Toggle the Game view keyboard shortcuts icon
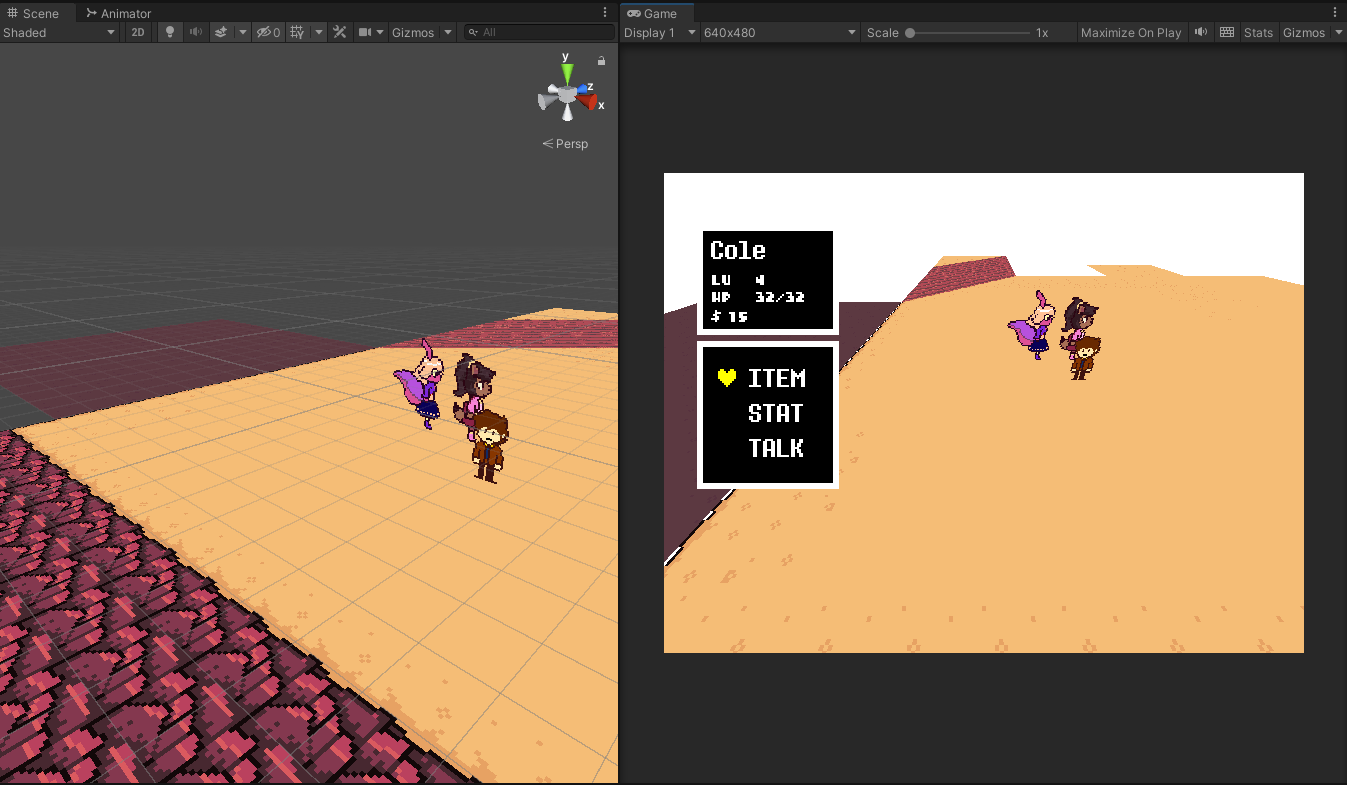 pyautogui.click(x=1227, y=32)
